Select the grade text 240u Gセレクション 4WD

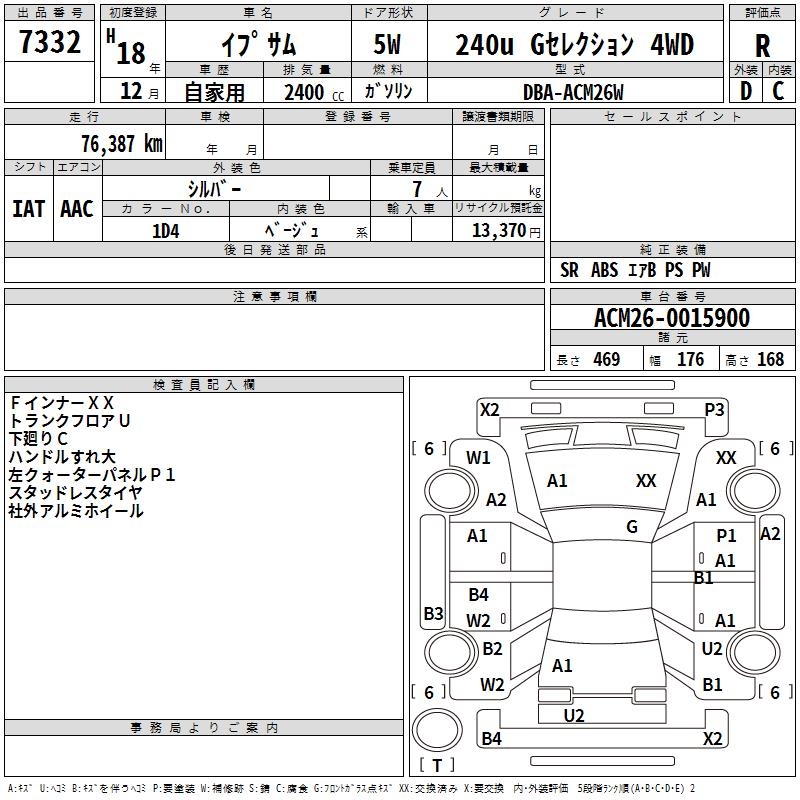click(574, 45)
